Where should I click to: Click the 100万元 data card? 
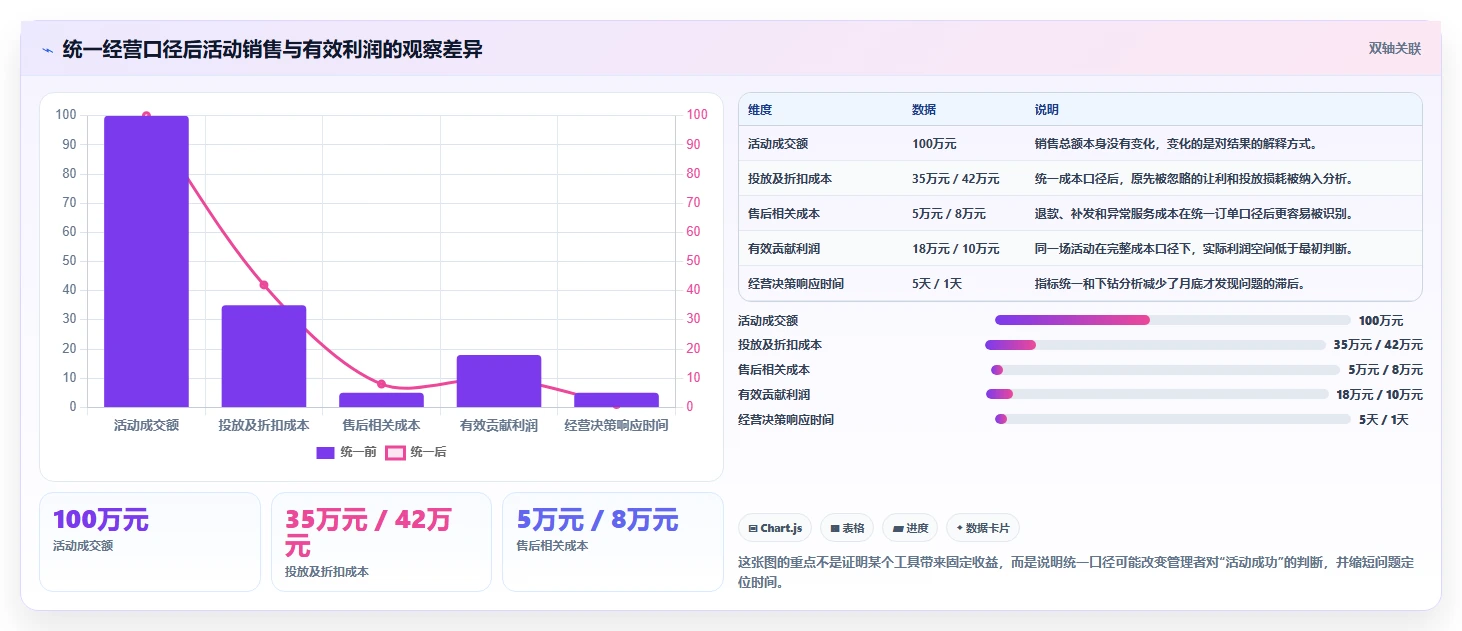tap(150, 542)
